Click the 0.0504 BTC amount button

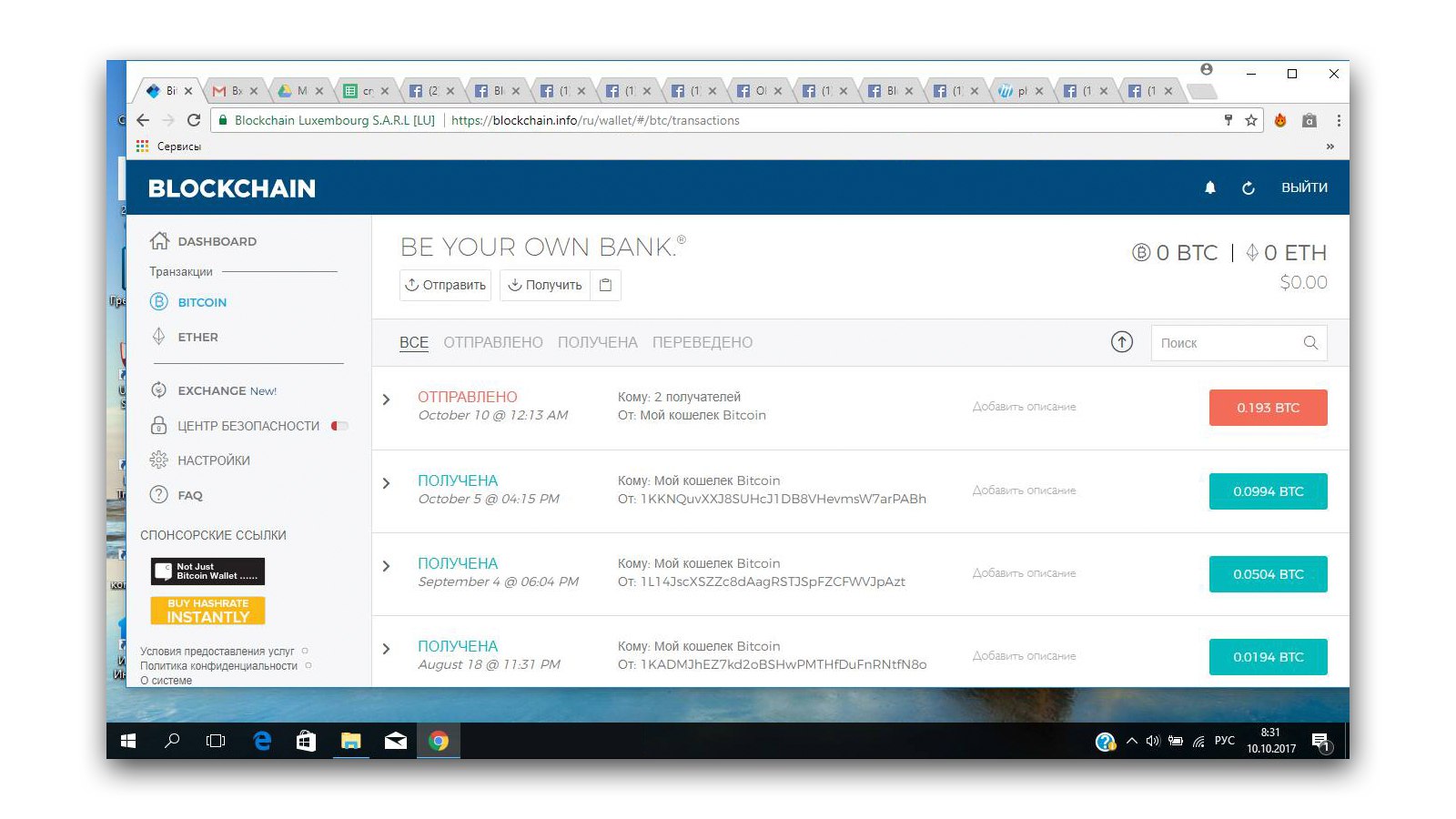(1268, 574)
